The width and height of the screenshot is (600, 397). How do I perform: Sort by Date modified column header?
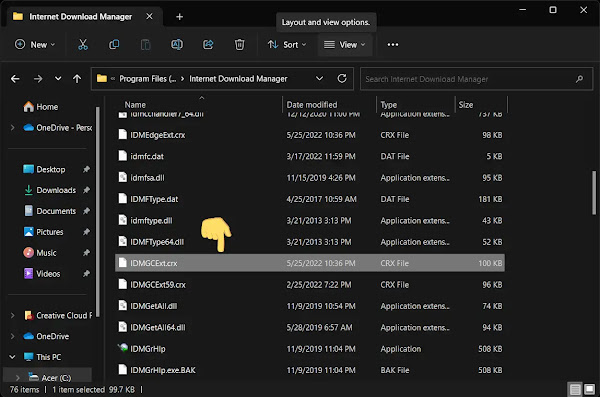coord(312,105)
